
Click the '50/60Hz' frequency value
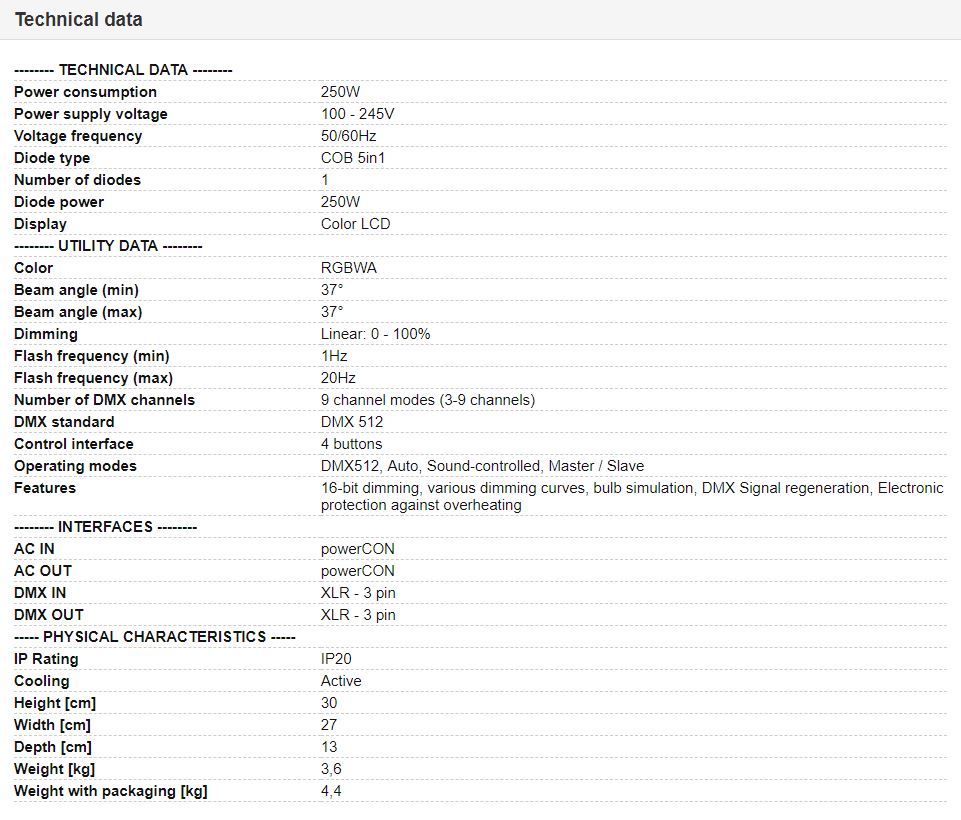348,136
